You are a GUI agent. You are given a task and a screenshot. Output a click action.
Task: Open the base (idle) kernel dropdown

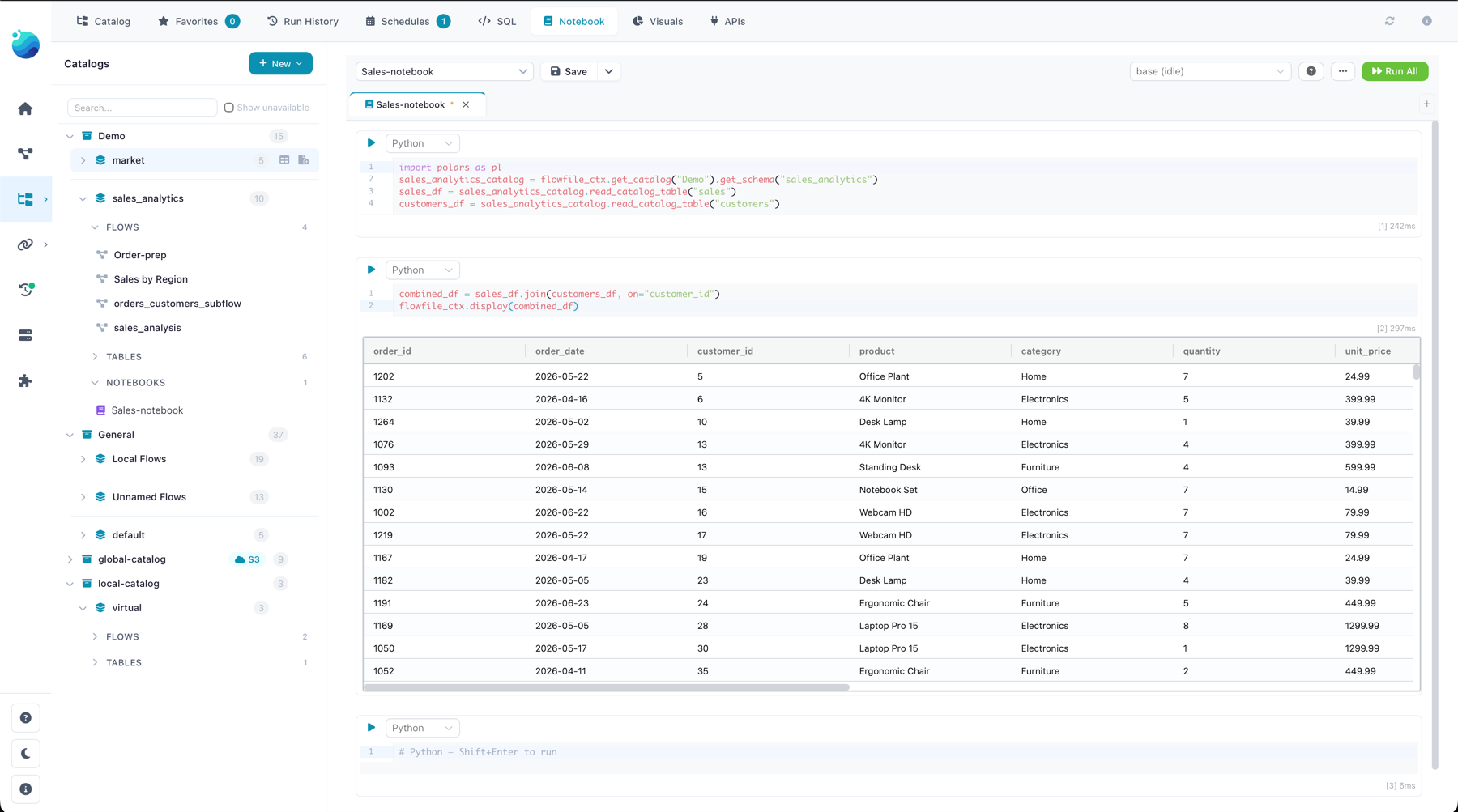[1210, 71]
